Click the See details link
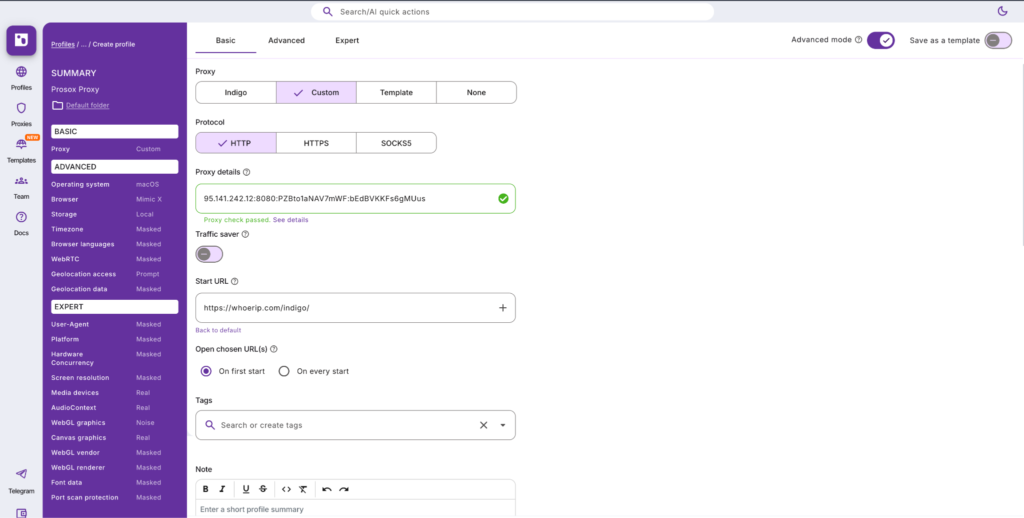Screen dimensions: 1024x518 [291, 219]
